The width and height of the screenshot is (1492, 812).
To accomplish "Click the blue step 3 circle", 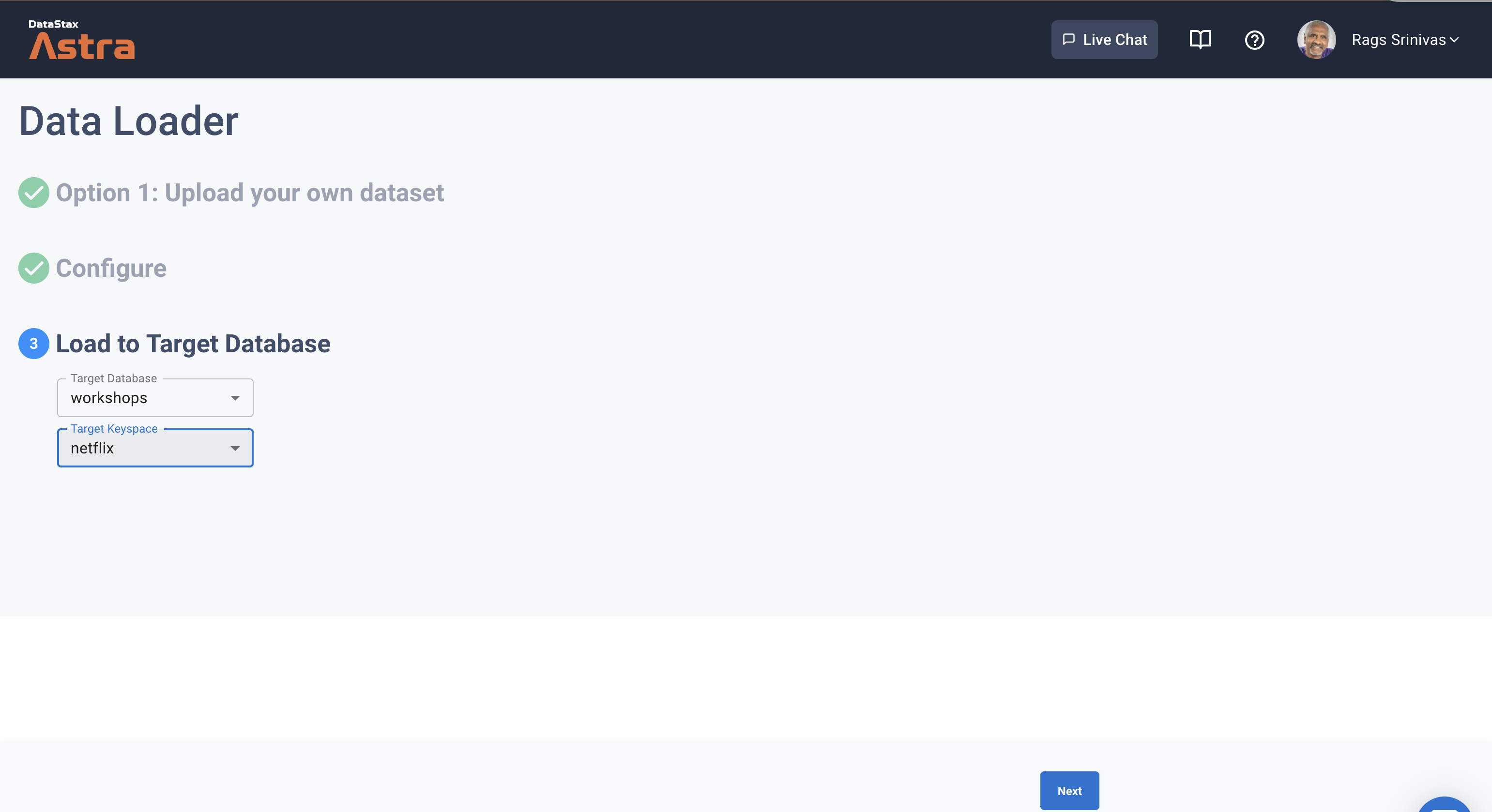I will click(x=33, y=344).
